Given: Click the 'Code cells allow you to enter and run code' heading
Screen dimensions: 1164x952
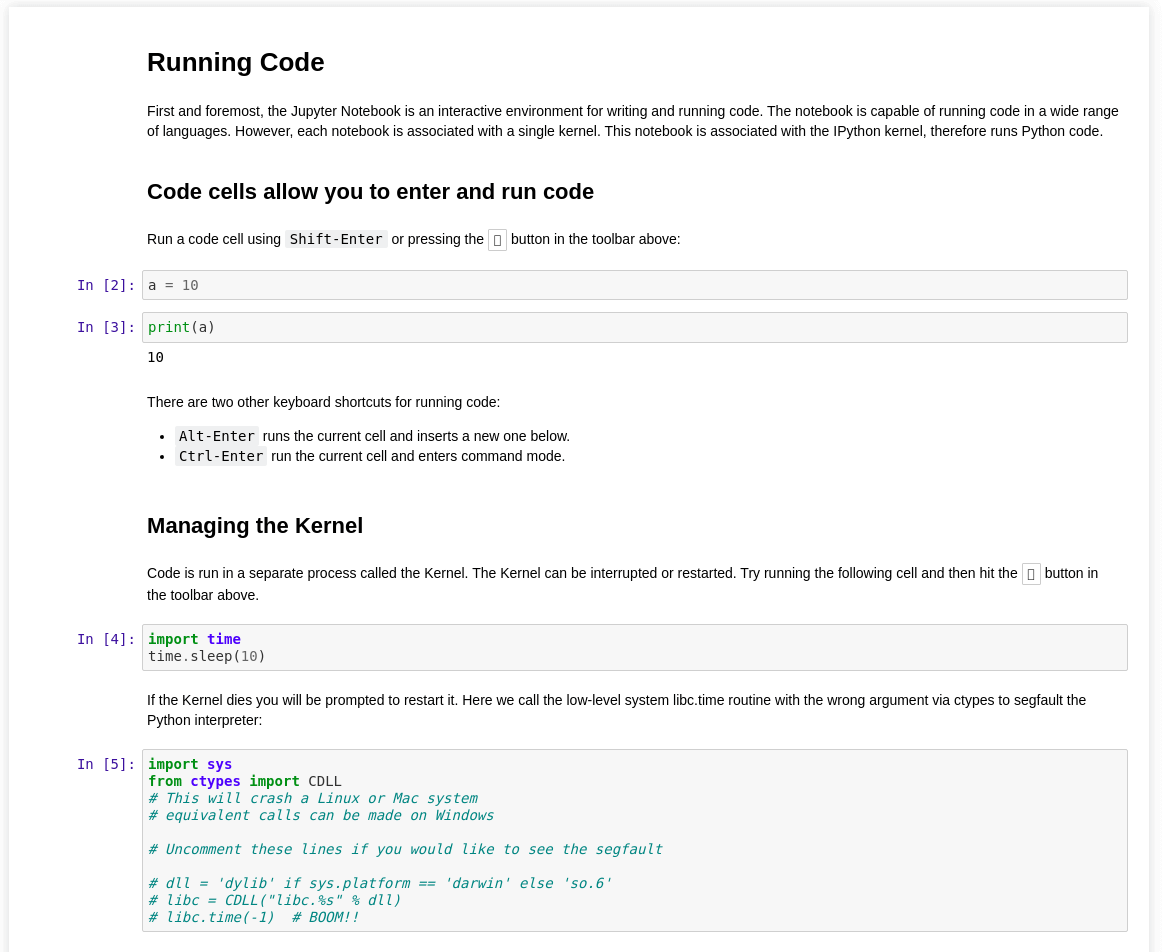Looking at the screenshot, I should pos(370,192).
